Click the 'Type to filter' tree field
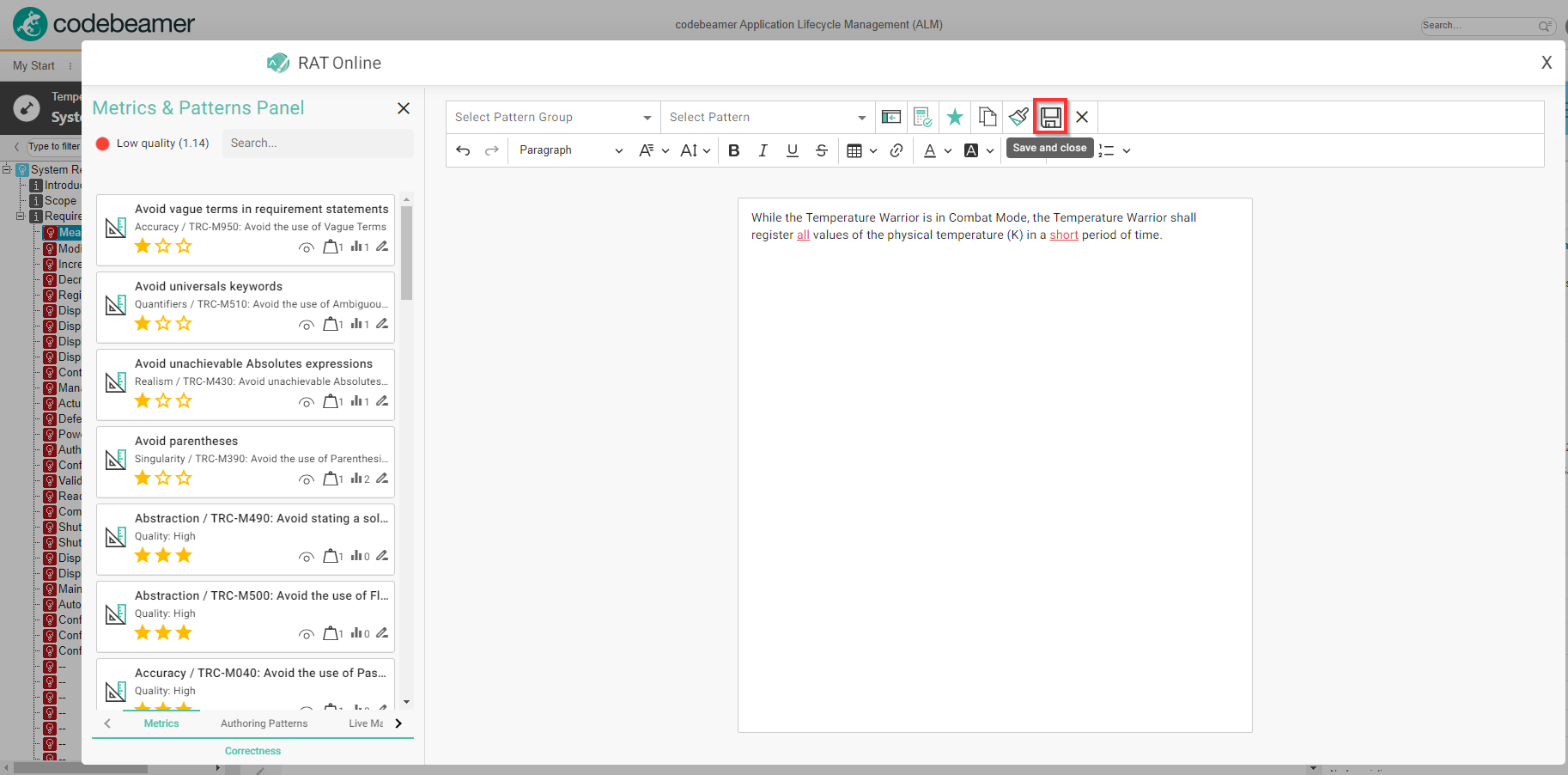The width and height of the screenshot is (1568, 775). [x=53, y=146]
